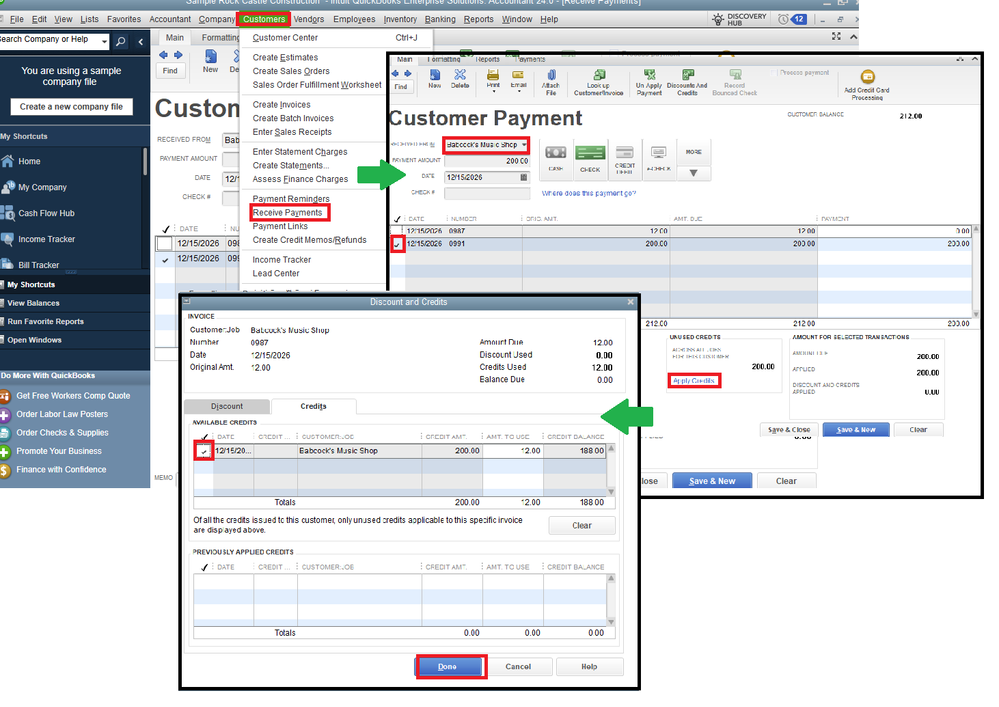Click New icon in Customer Payment toolbar

click(x=435, y=79)
